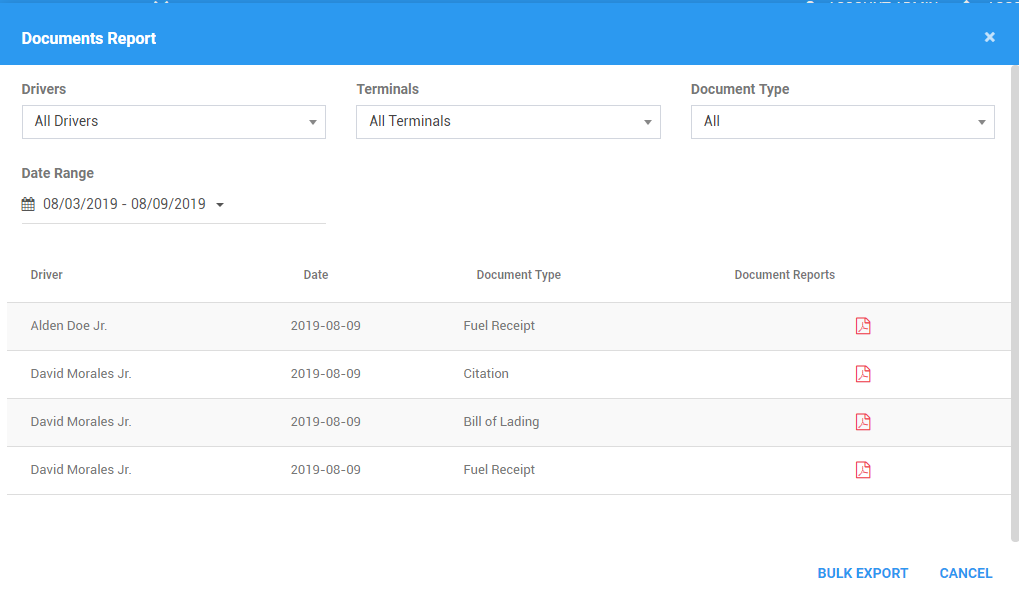Click the Citation document type cell

[x=486, y=374]
